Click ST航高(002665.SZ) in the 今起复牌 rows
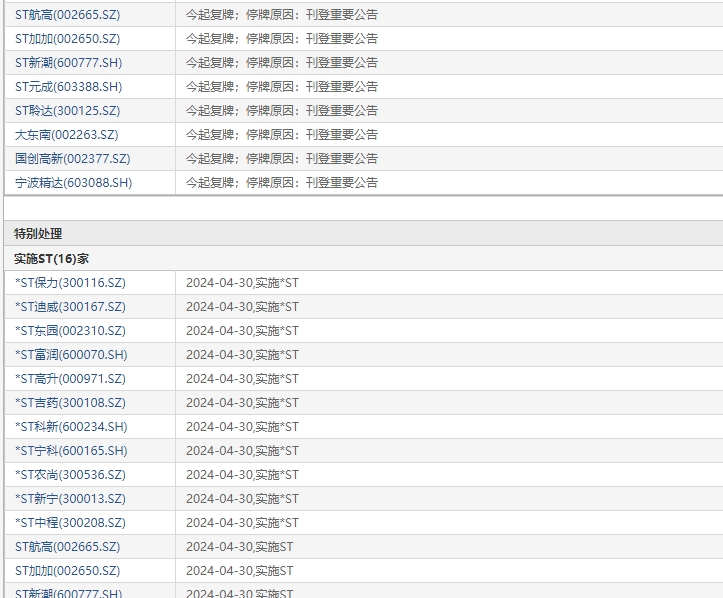Viewport: 723px width, 598px height. (67, 15)
